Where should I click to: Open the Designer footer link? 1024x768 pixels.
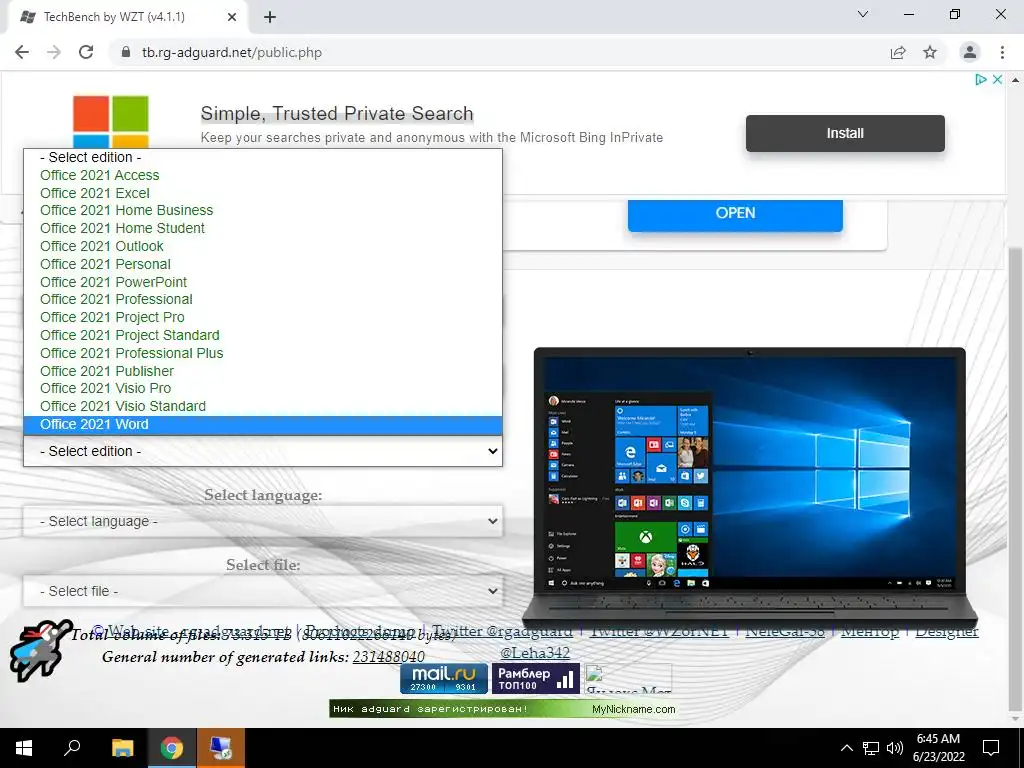point(947,631)
